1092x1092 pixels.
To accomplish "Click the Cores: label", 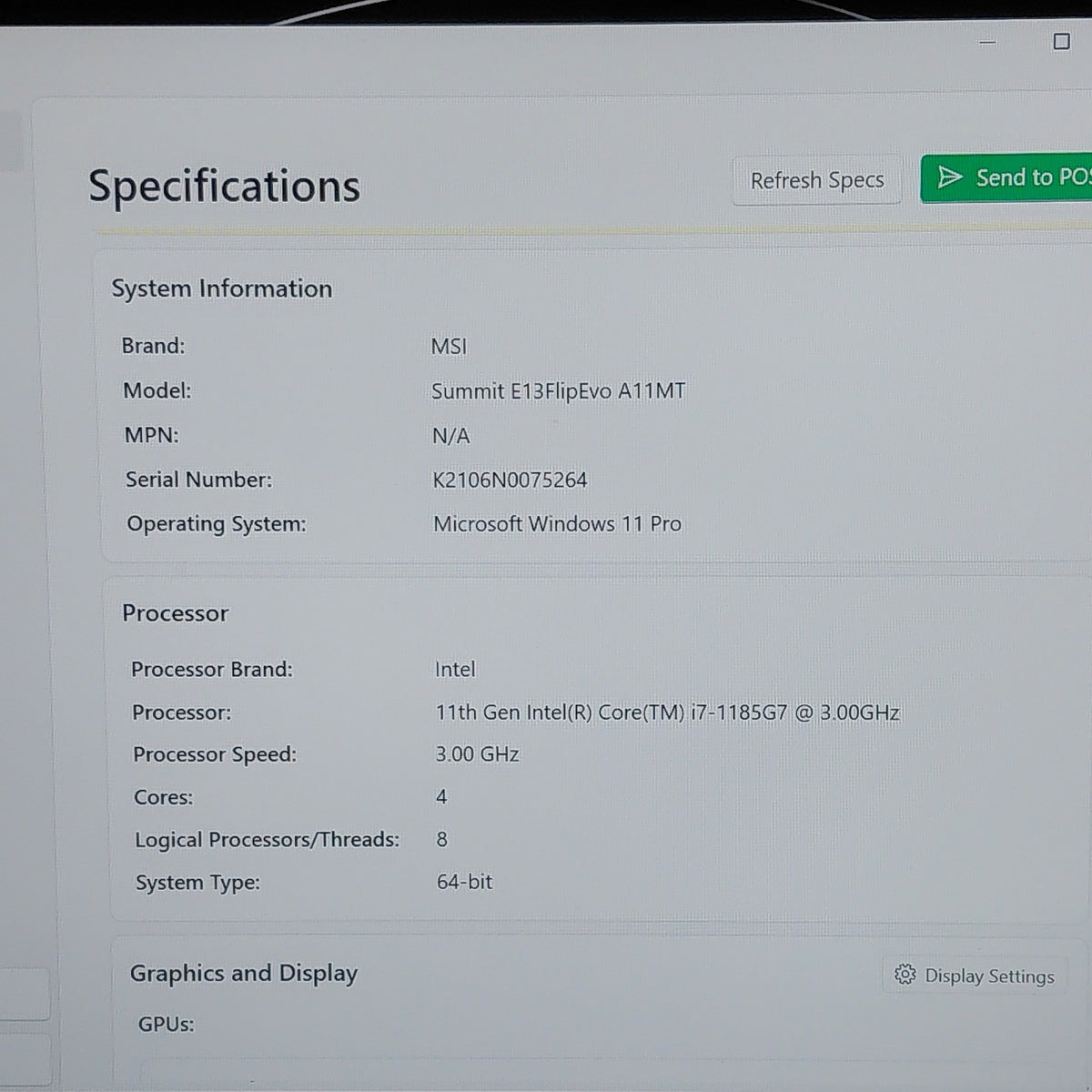I will 163,797.
